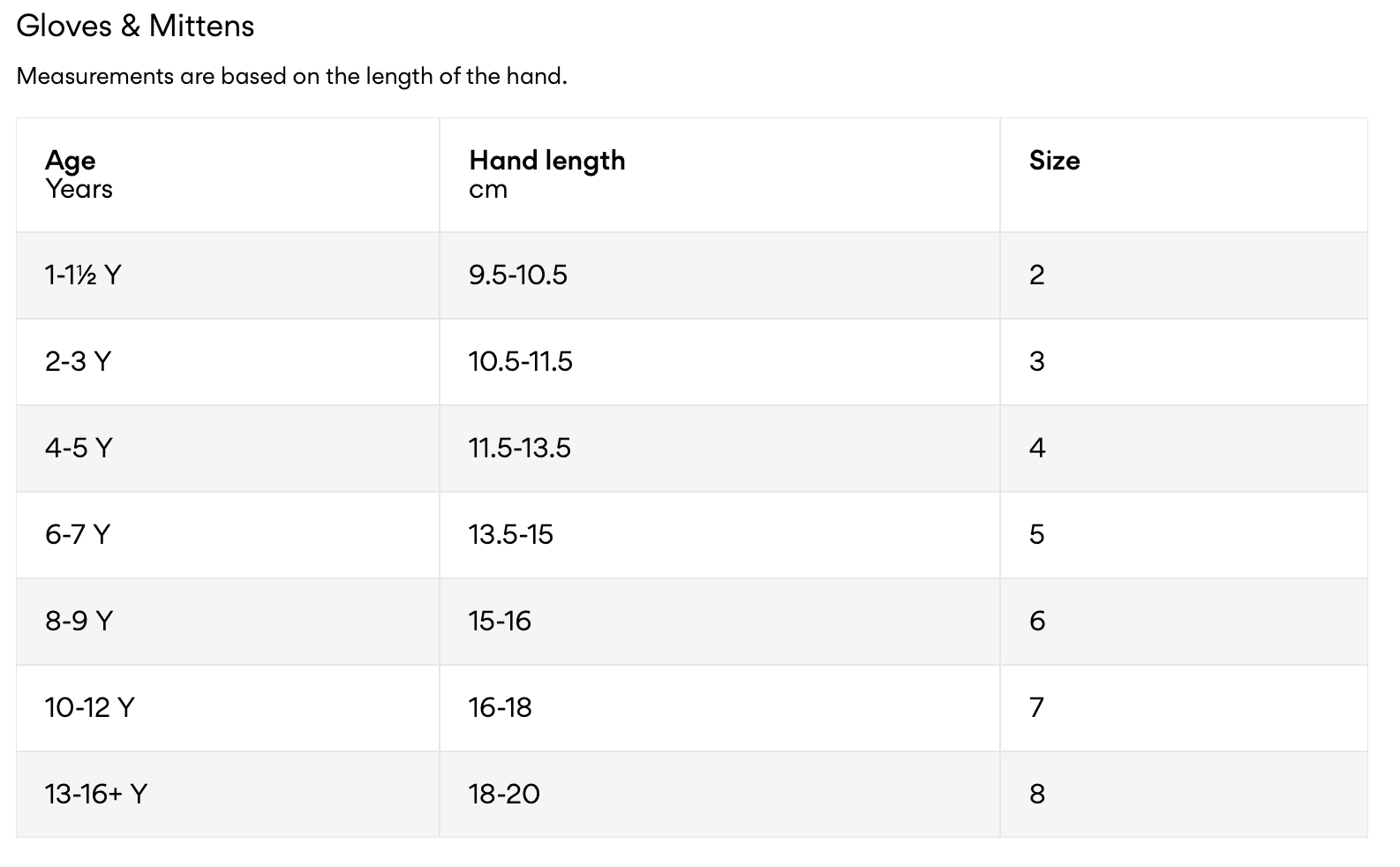Click the Age column header
The height and width of the screenshot is (867, 1400).
228,175
